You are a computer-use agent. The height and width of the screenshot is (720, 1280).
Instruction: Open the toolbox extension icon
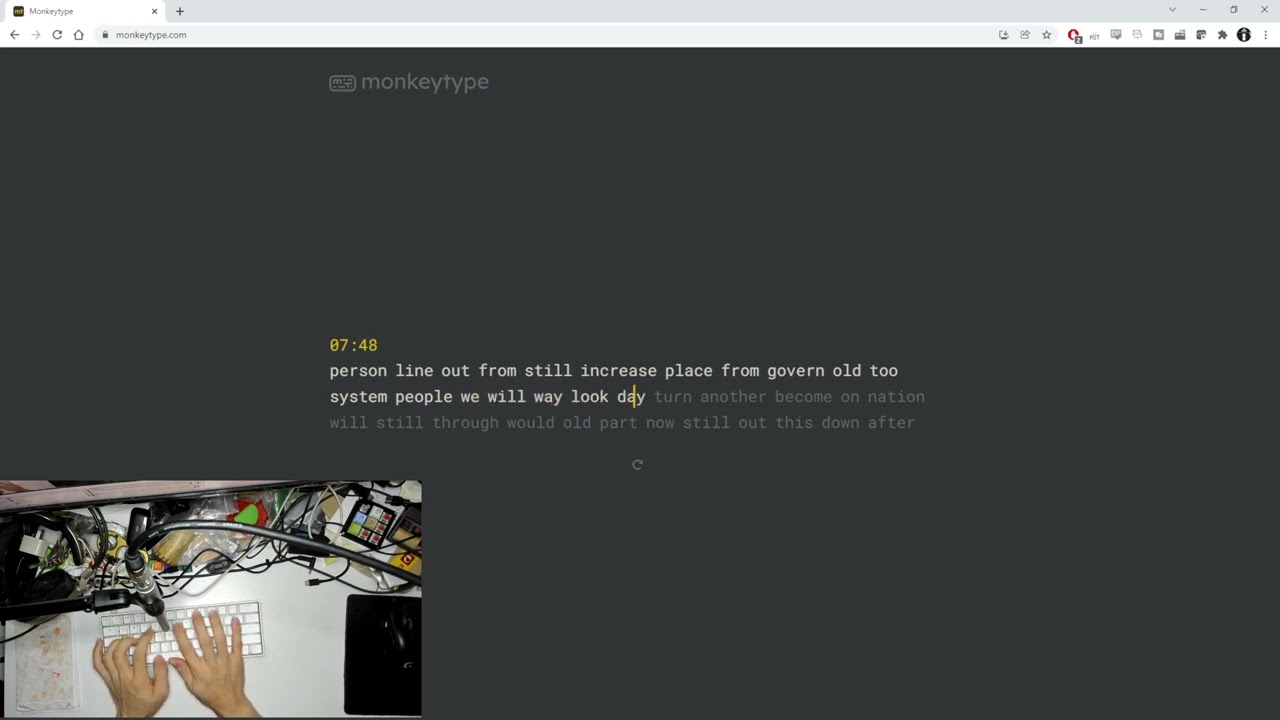(x=1180, y=35)
